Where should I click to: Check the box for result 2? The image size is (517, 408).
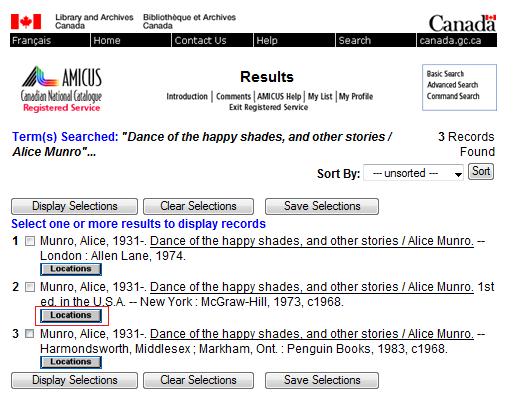(x=30, y=287)
